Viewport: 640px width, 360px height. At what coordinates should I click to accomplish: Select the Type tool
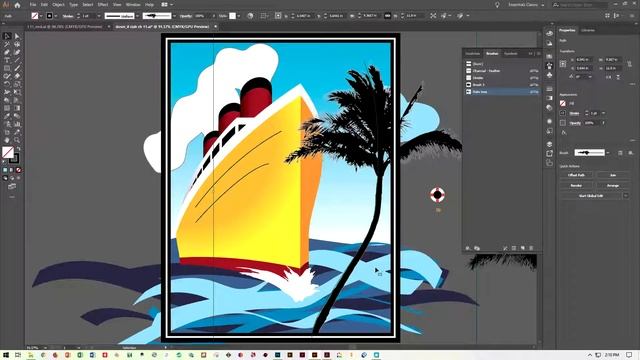7,60
